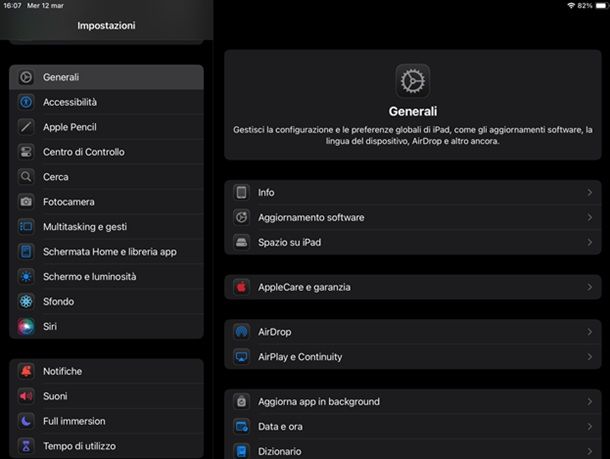Click the Tempo di utilizzo hourglass icon

26,446
